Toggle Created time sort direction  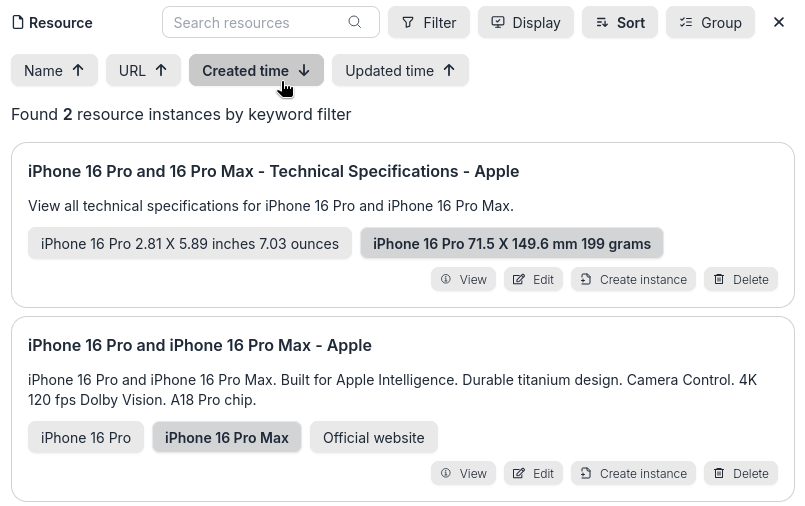pos(256,70)
